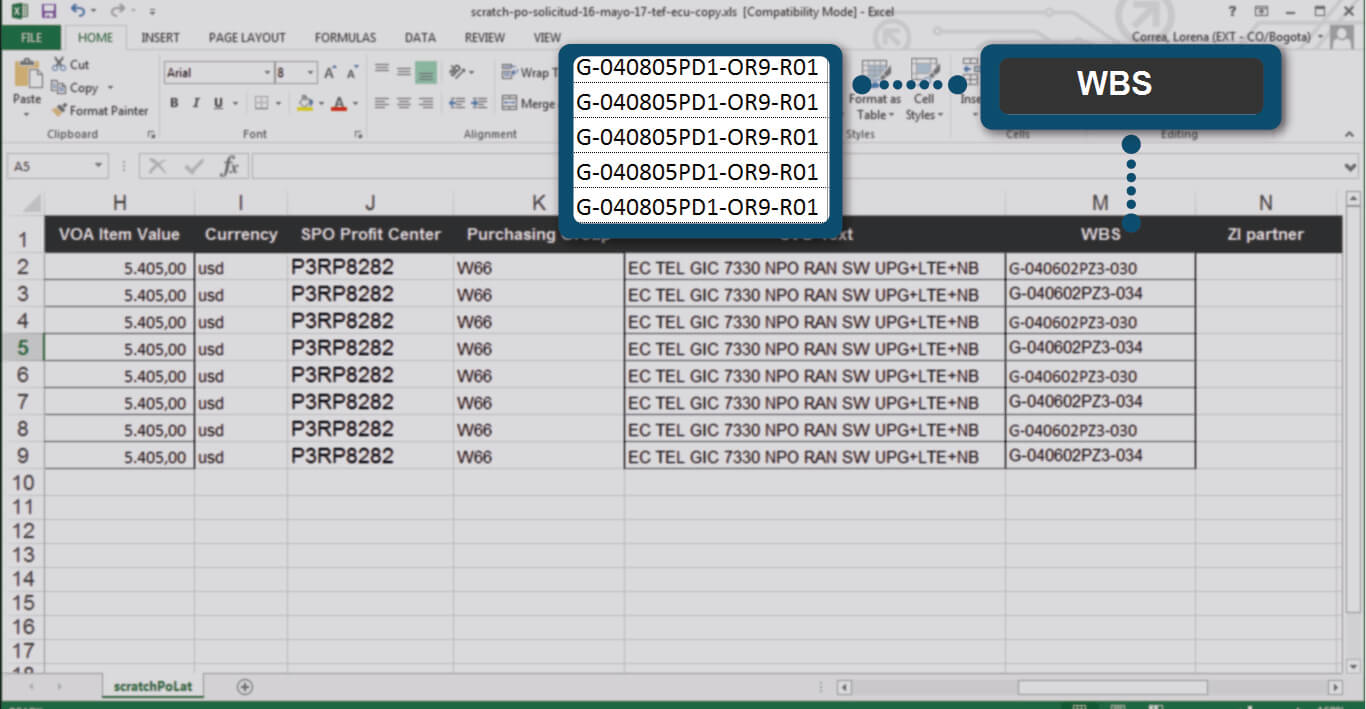The image size is (1366, 709).
Task: Click the Insert Function fx icon
Action: click(229, 166)
